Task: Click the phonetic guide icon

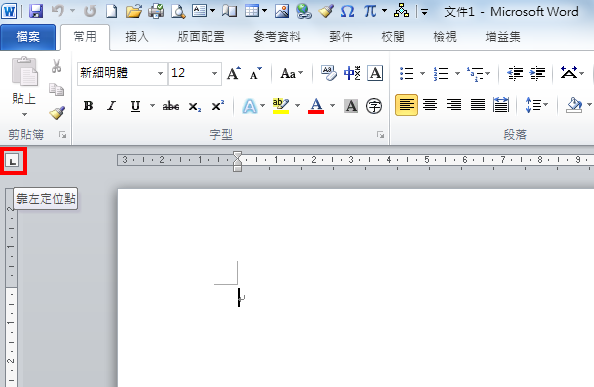Action: (352, 73)
